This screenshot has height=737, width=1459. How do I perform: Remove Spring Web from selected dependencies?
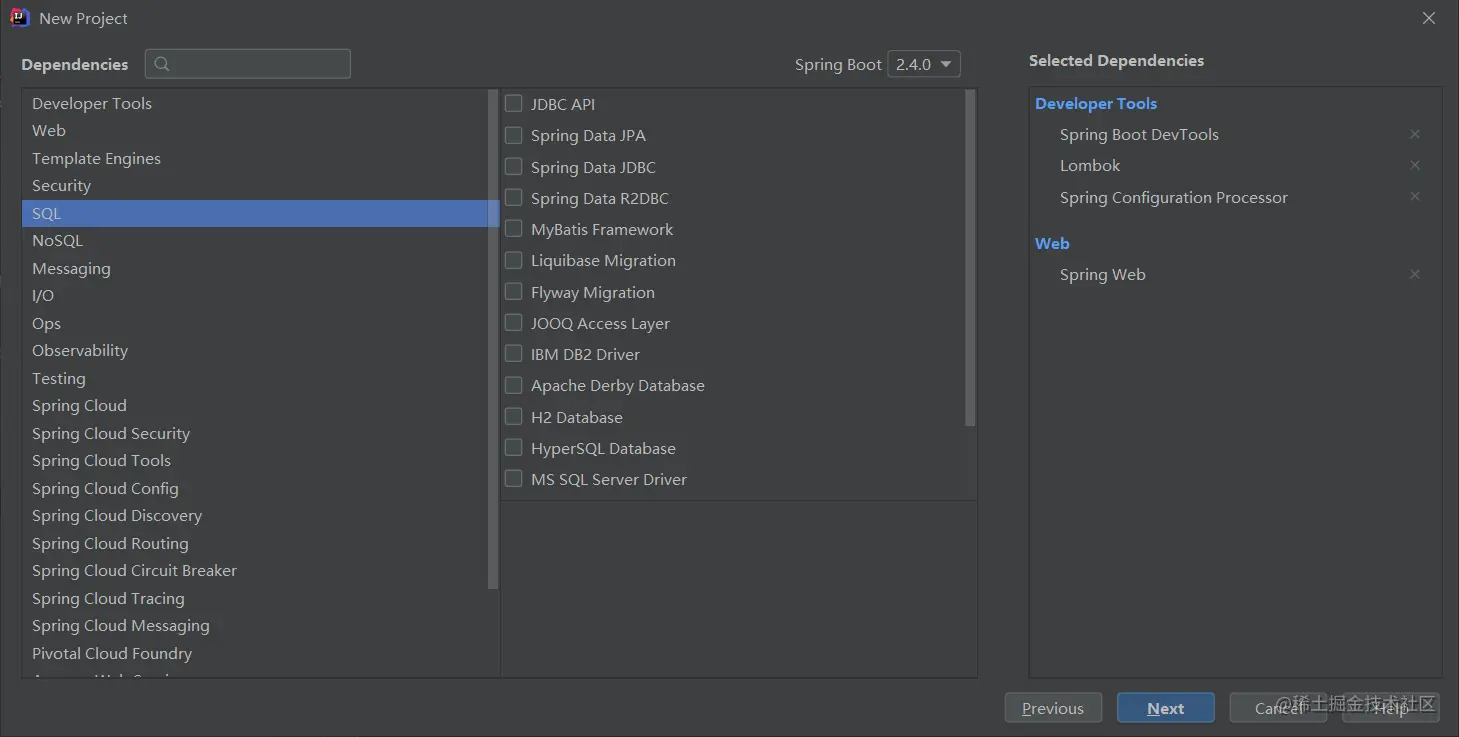point(1414,274)
